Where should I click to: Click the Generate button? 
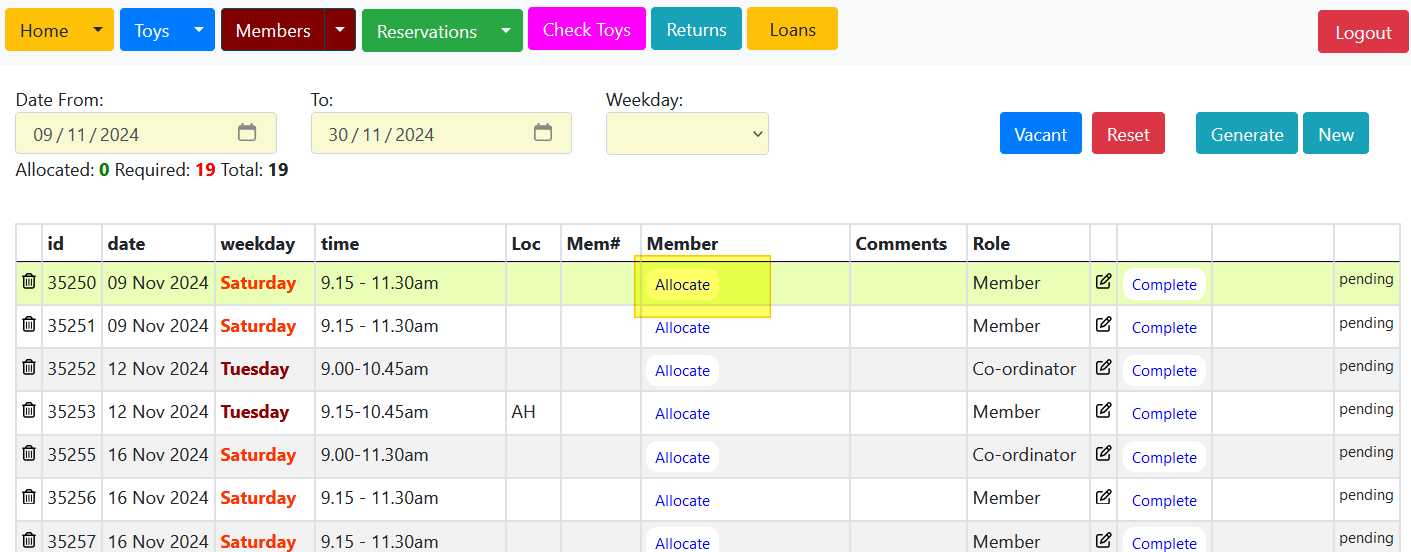coord(1246,134)
